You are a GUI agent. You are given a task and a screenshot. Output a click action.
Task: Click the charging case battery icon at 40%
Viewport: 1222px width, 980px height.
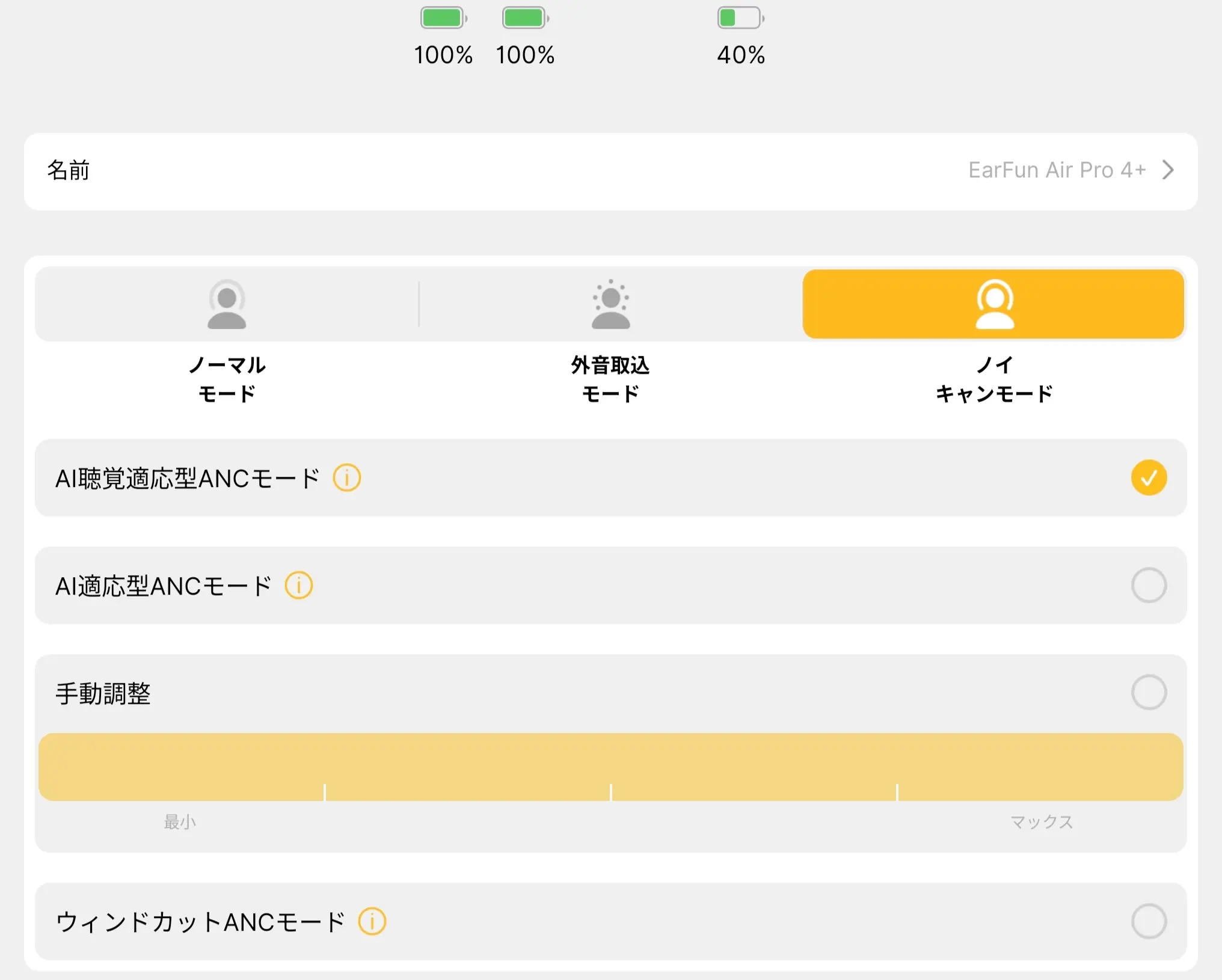click(x=740, y=18)
